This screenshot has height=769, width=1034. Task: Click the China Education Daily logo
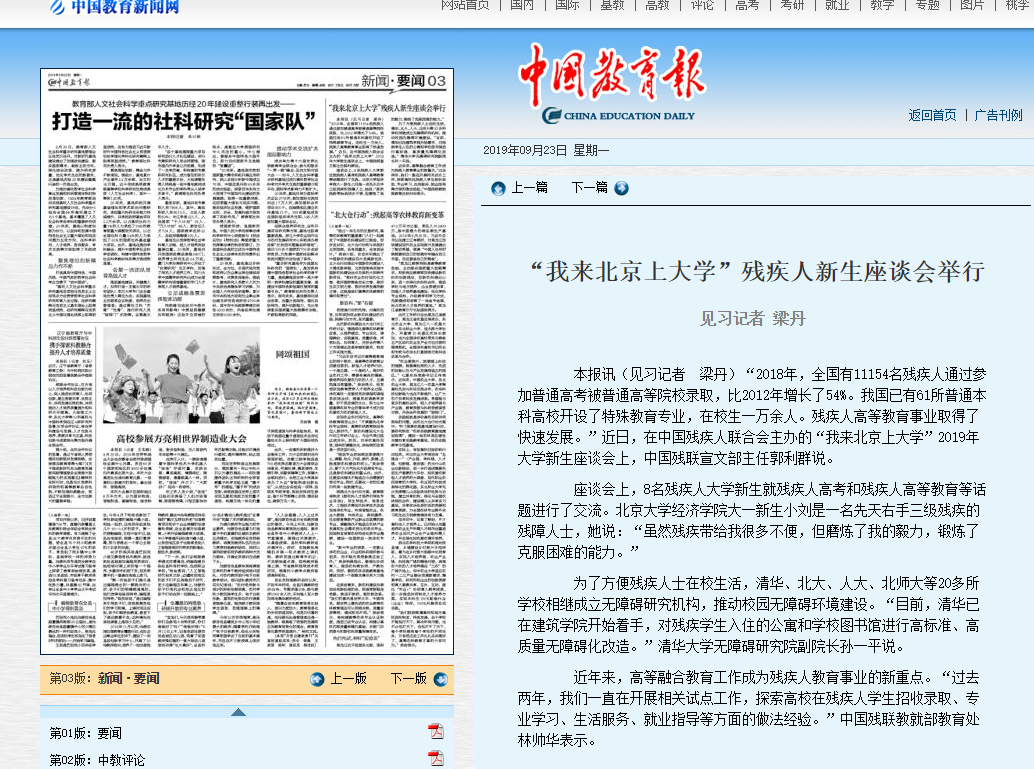[x=612, y=84]
